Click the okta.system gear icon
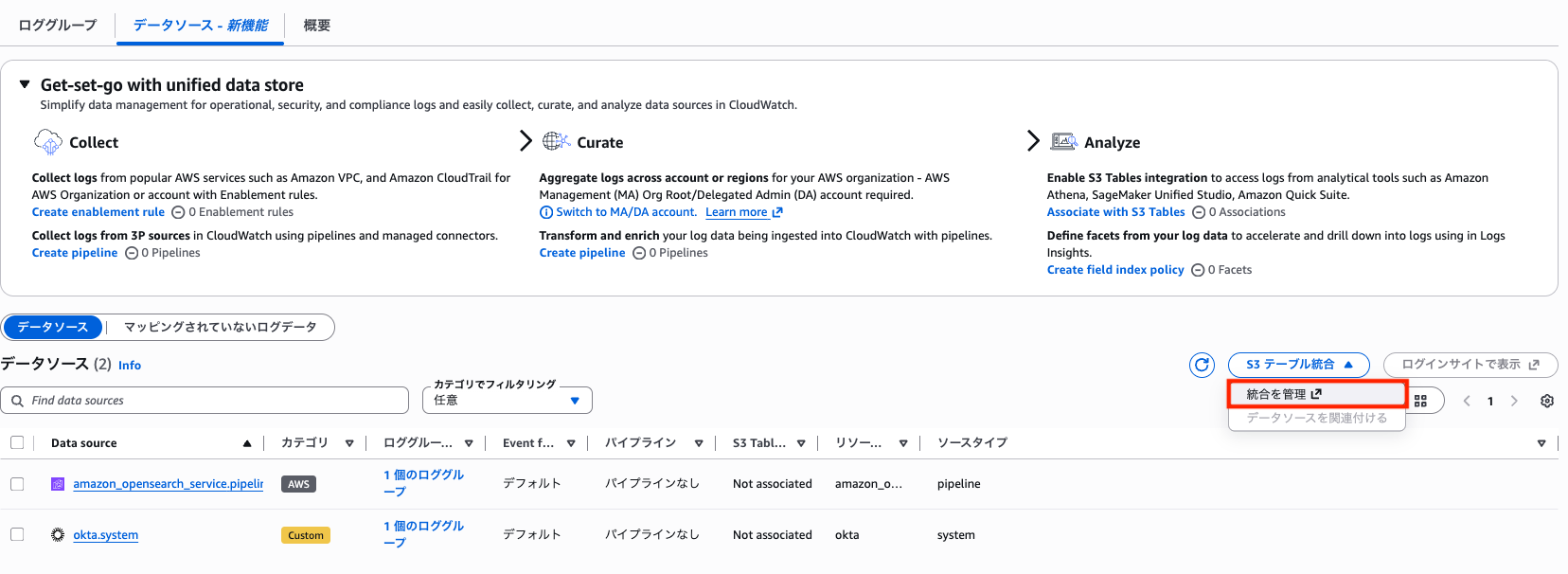Viewport: 1568px width, 574px height. (58, 535)
